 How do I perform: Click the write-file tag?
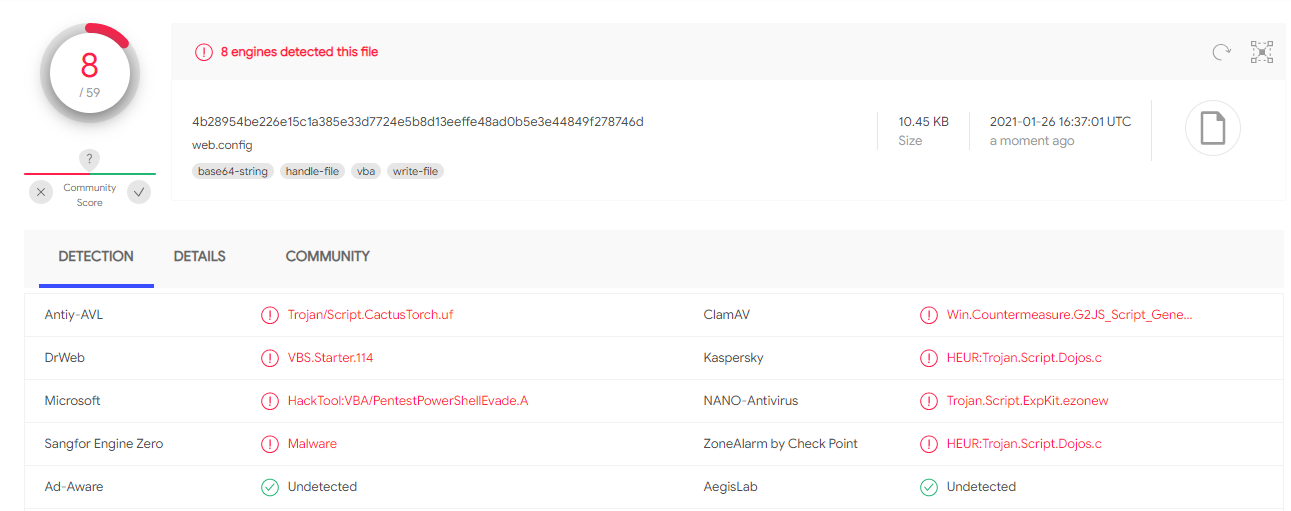(415, 171)
